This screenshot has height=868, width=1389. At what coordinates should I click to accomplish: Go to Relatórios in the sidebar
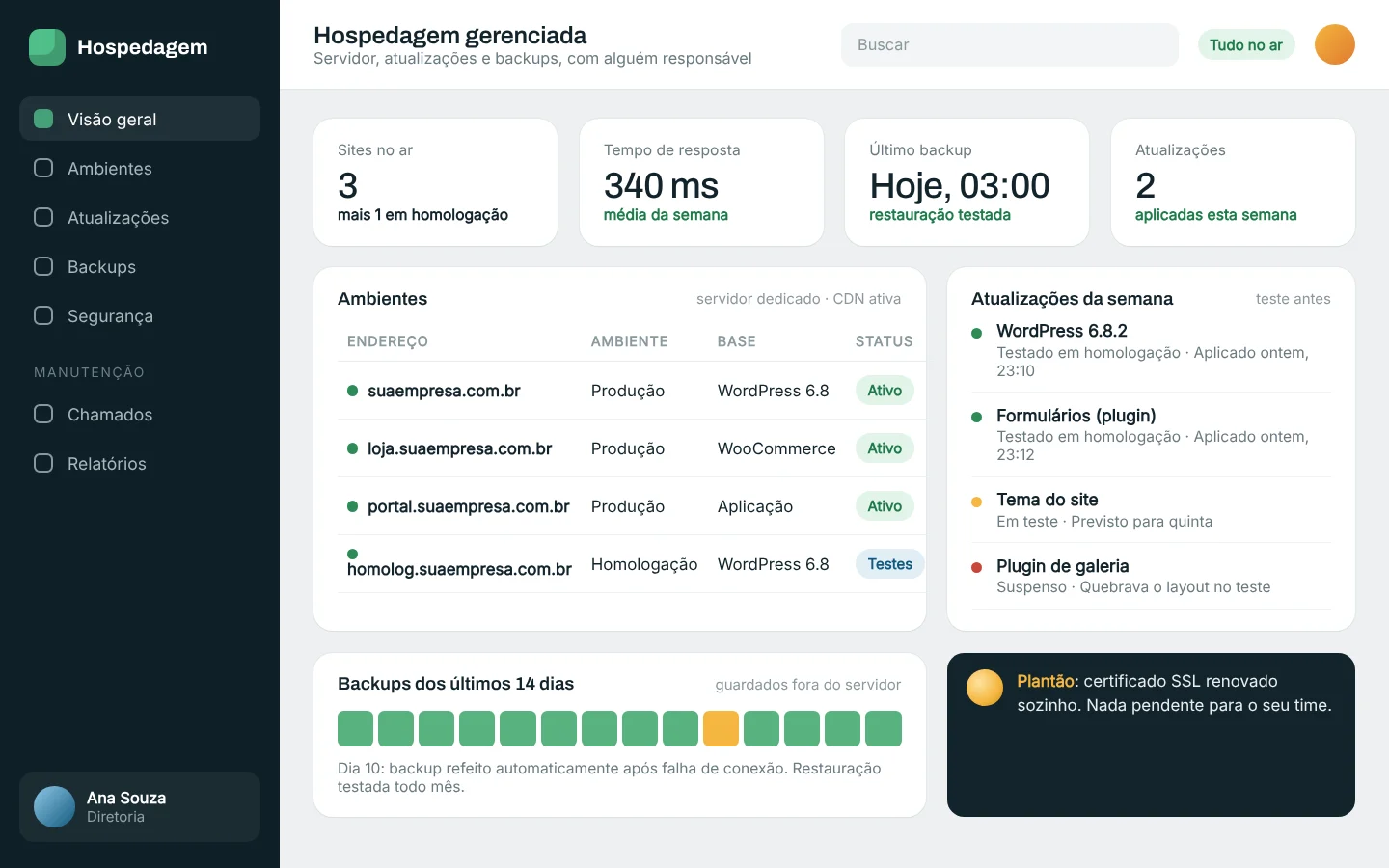click(x=140, y=463)
